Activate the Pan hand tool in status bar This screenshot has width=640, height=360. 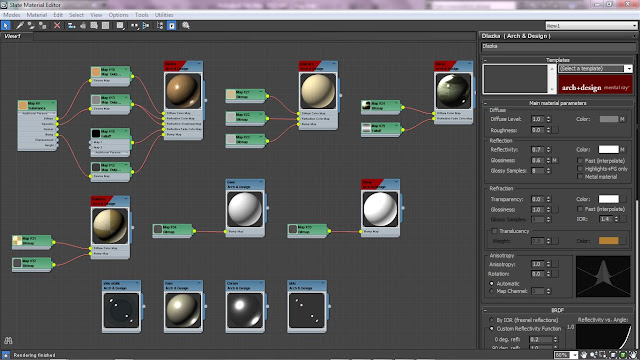(584, 355)
